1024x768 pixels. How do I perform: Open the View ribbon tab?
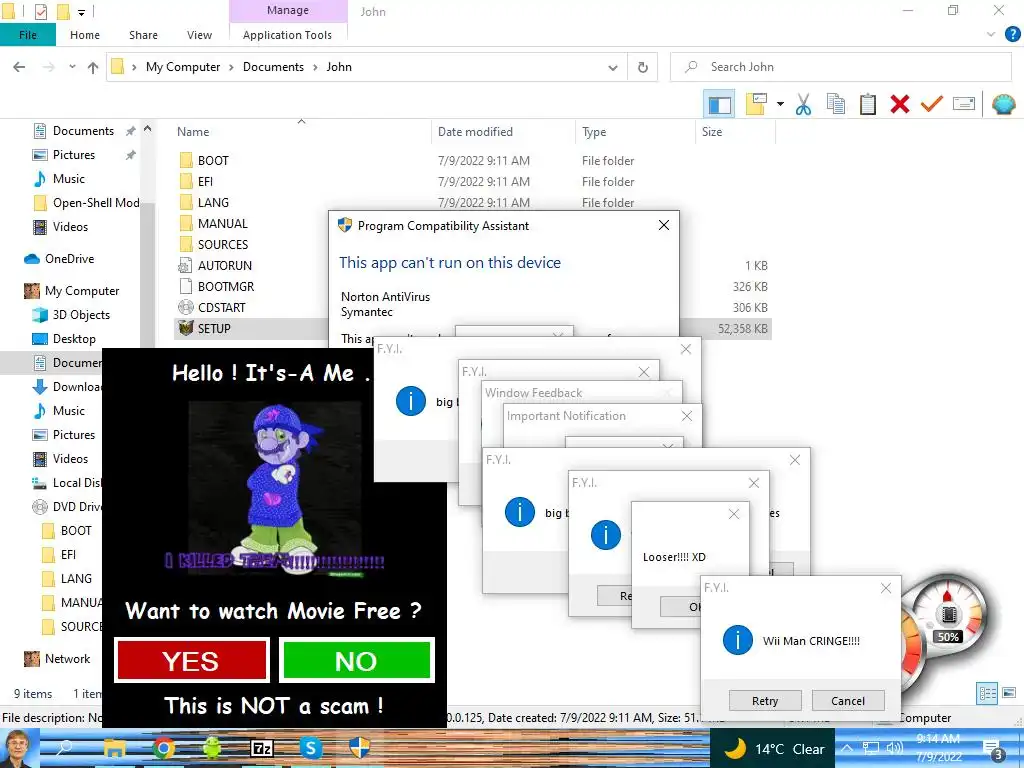click(199, 35)
